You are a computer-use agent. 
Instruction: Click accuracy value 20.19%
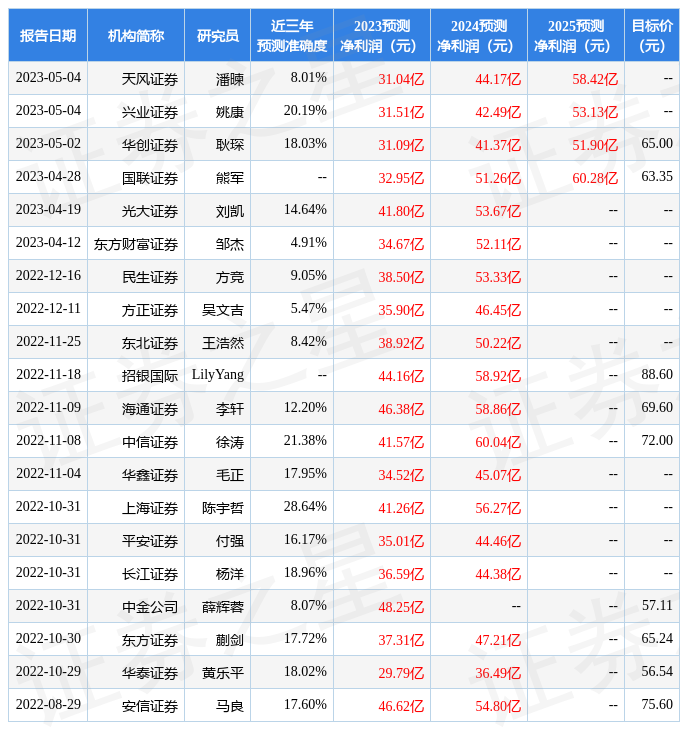pyautogui.click(x=305, y=111)
